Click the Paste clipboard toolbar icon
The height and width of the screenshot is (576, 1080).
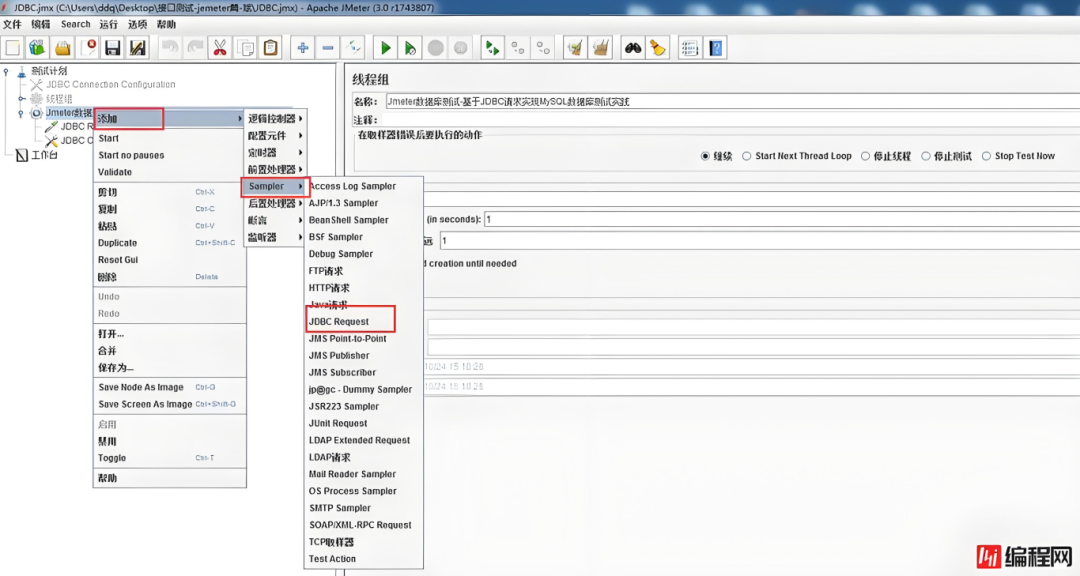click(x=271, y=48)
